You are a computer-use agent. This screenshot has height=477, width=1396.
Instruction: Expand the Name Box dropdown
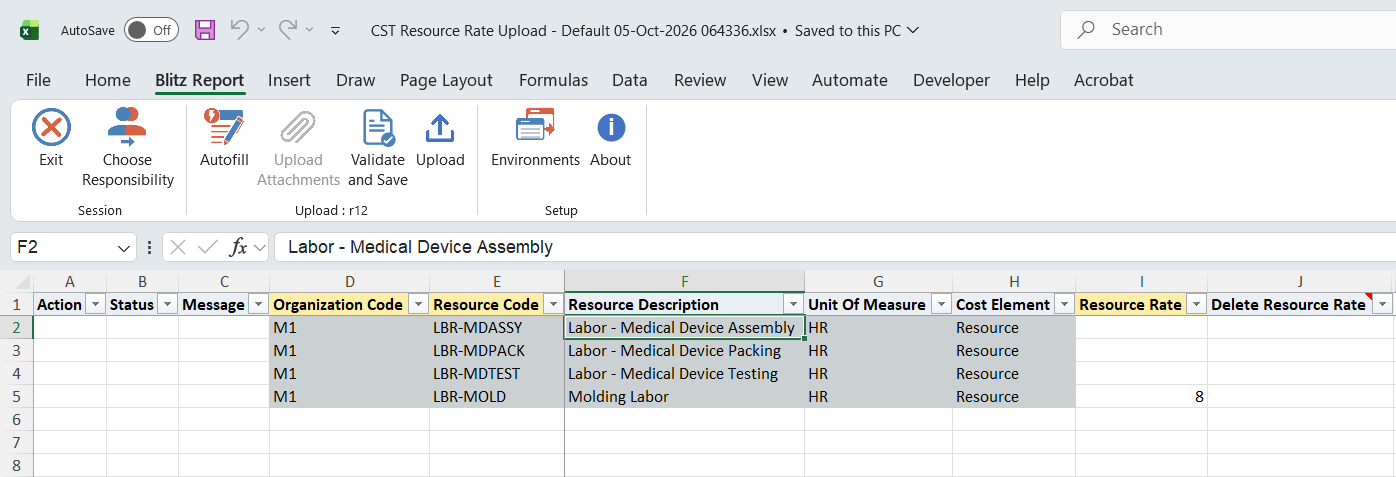pos(124,247)
